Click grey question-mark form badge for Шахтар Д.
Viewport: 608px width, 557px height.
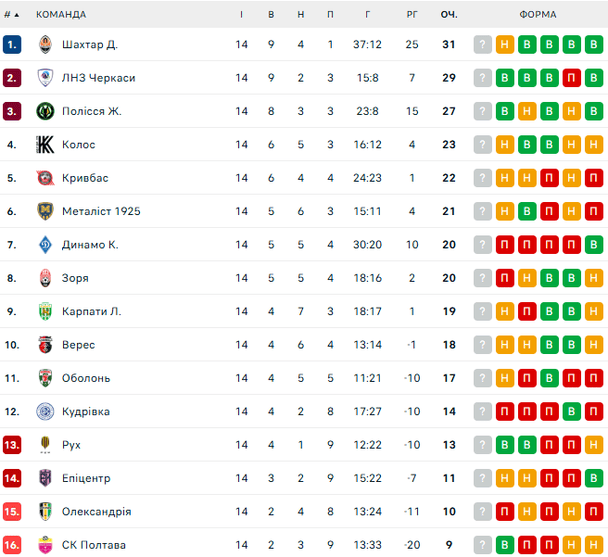click(483, 44)
